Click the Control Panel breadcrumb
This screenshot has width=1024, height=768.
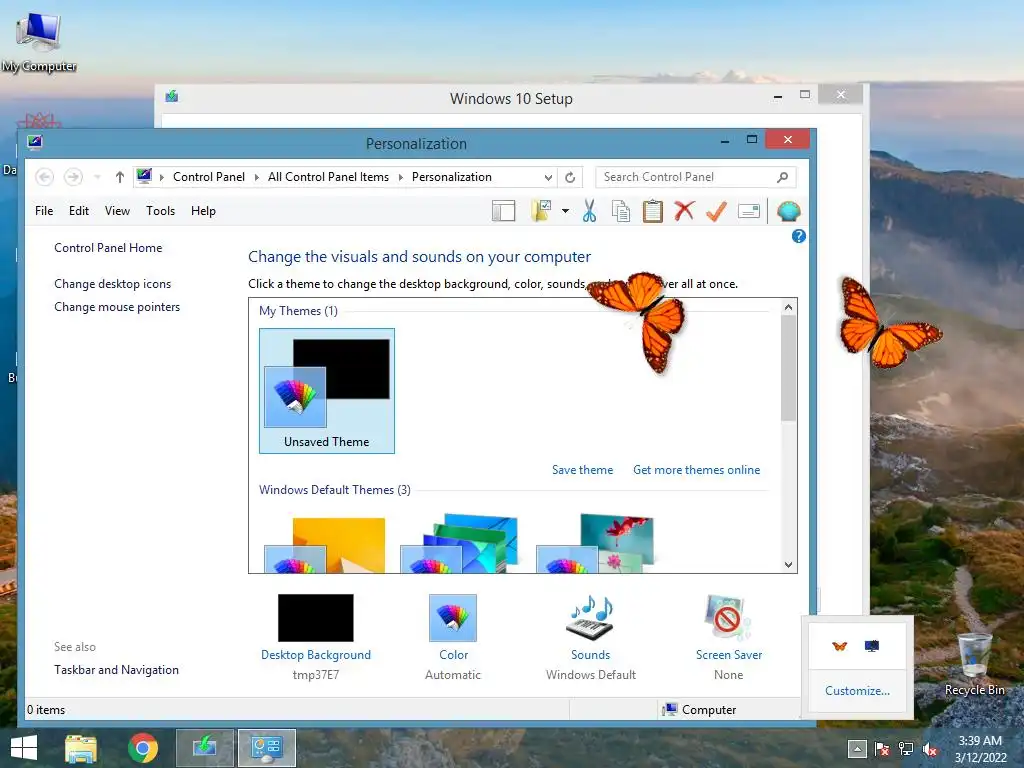209,177
